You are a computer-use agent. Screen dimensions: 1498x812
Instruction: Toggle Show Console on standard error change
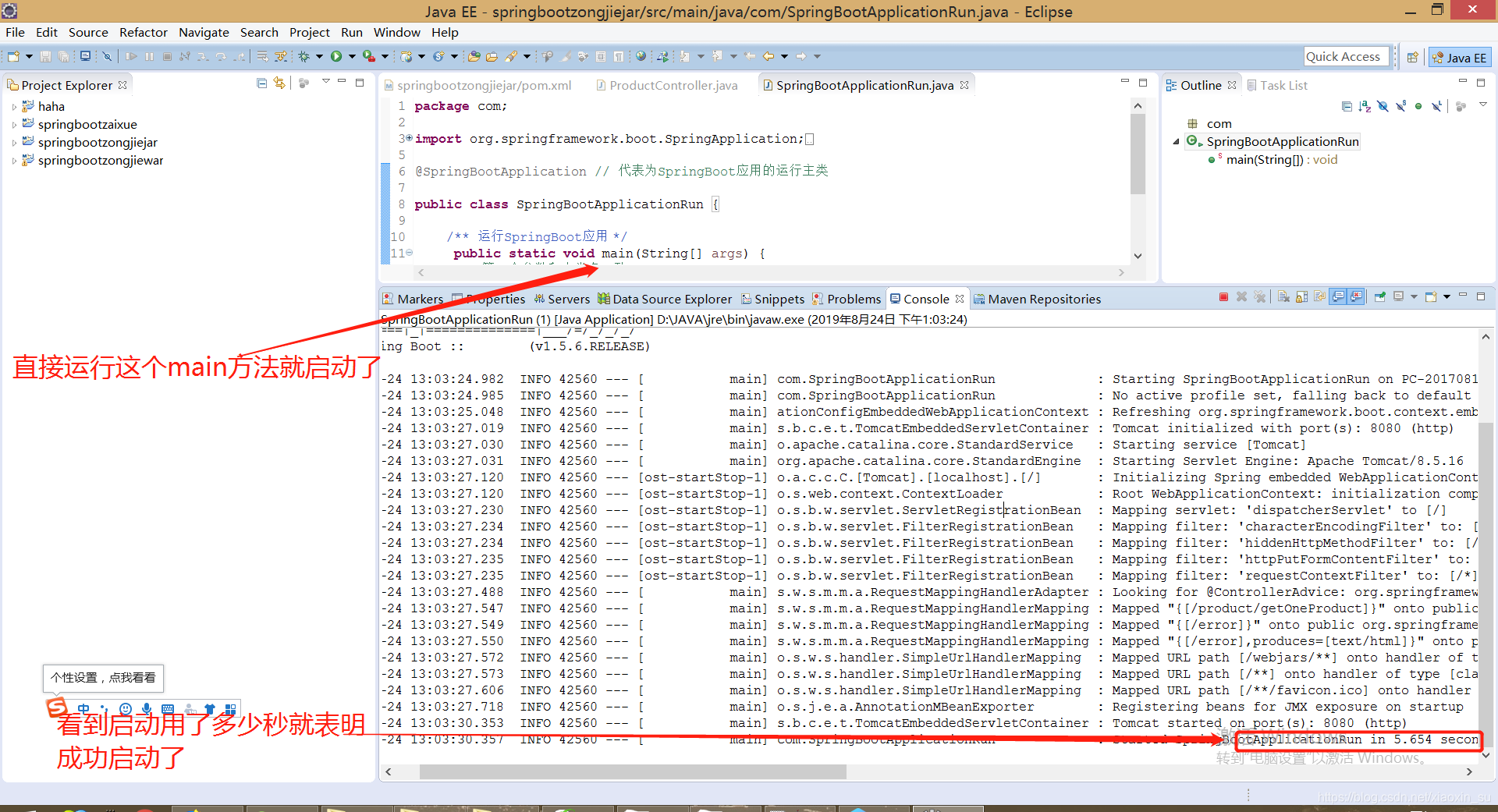[1357, 297]
